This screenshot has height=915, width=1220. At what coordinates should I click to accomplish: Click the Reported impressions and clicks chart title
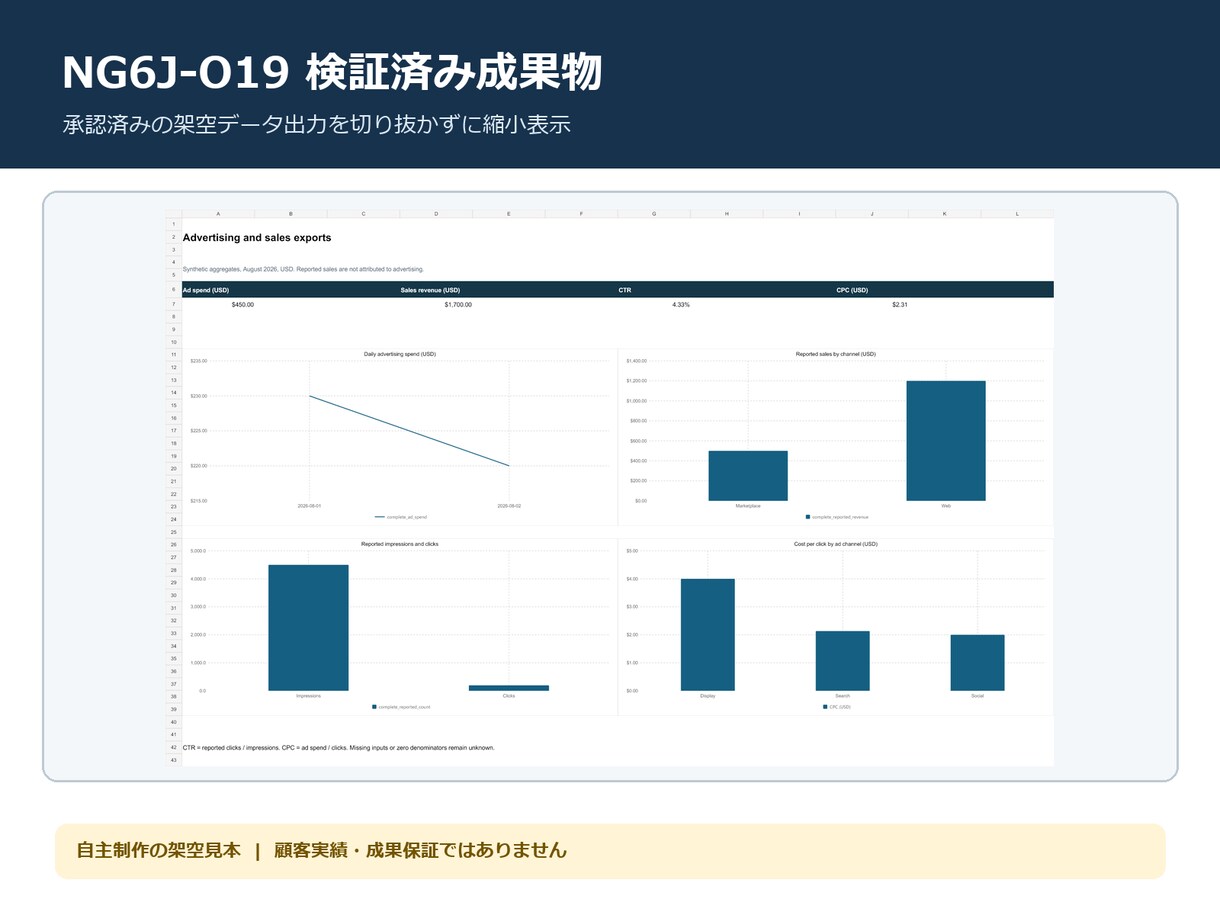(x=400, y=544)
